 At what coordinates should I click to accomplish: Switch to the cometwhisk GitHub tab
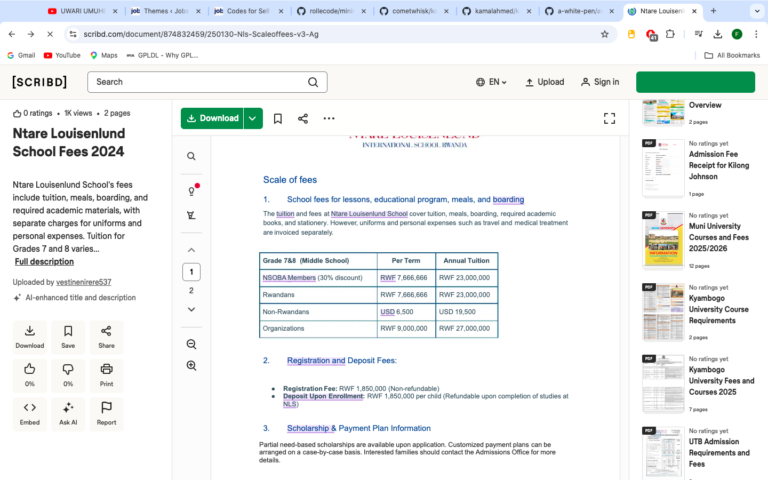[x=413, y=11]
